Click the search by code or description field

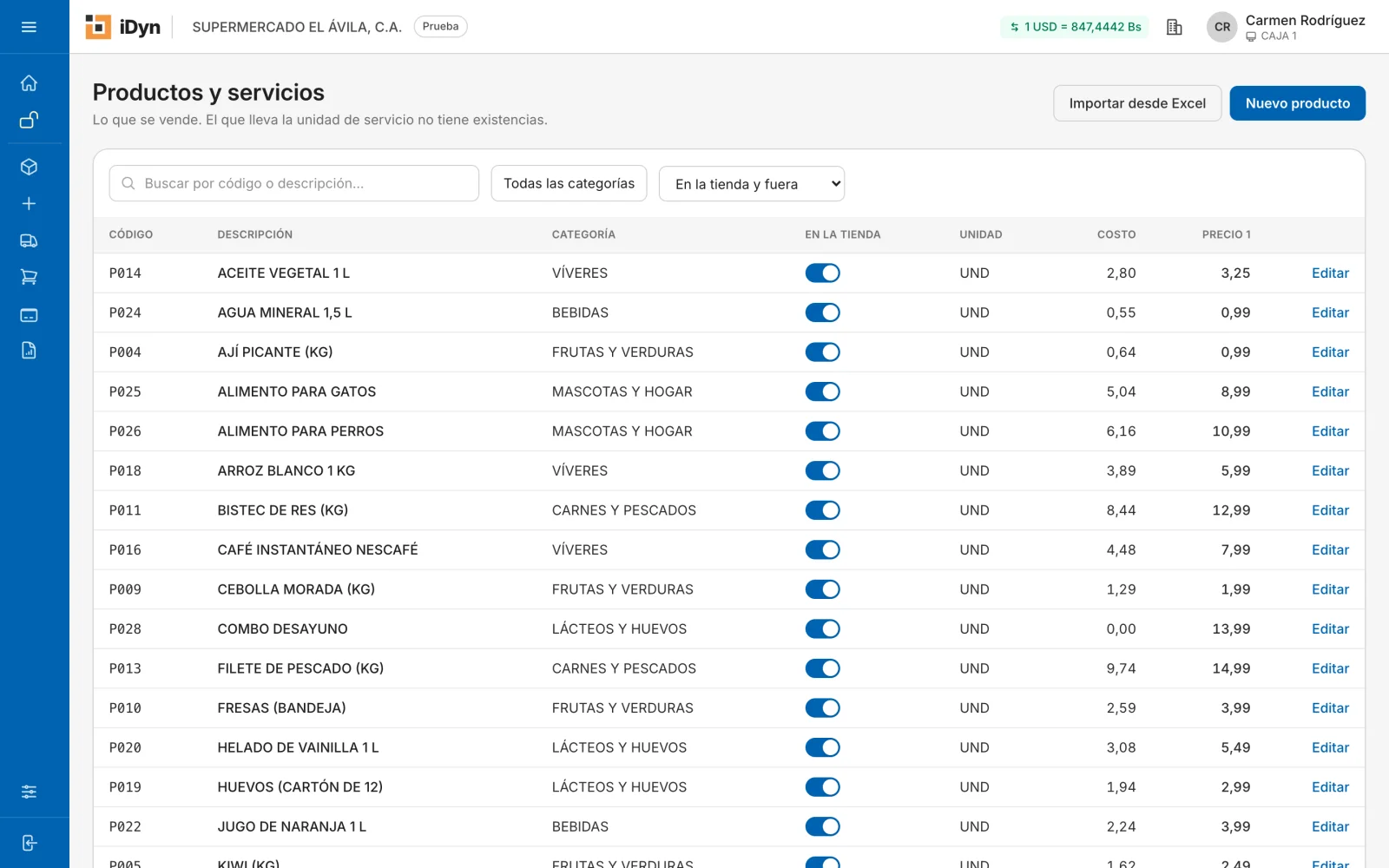(x=294, y=183)
